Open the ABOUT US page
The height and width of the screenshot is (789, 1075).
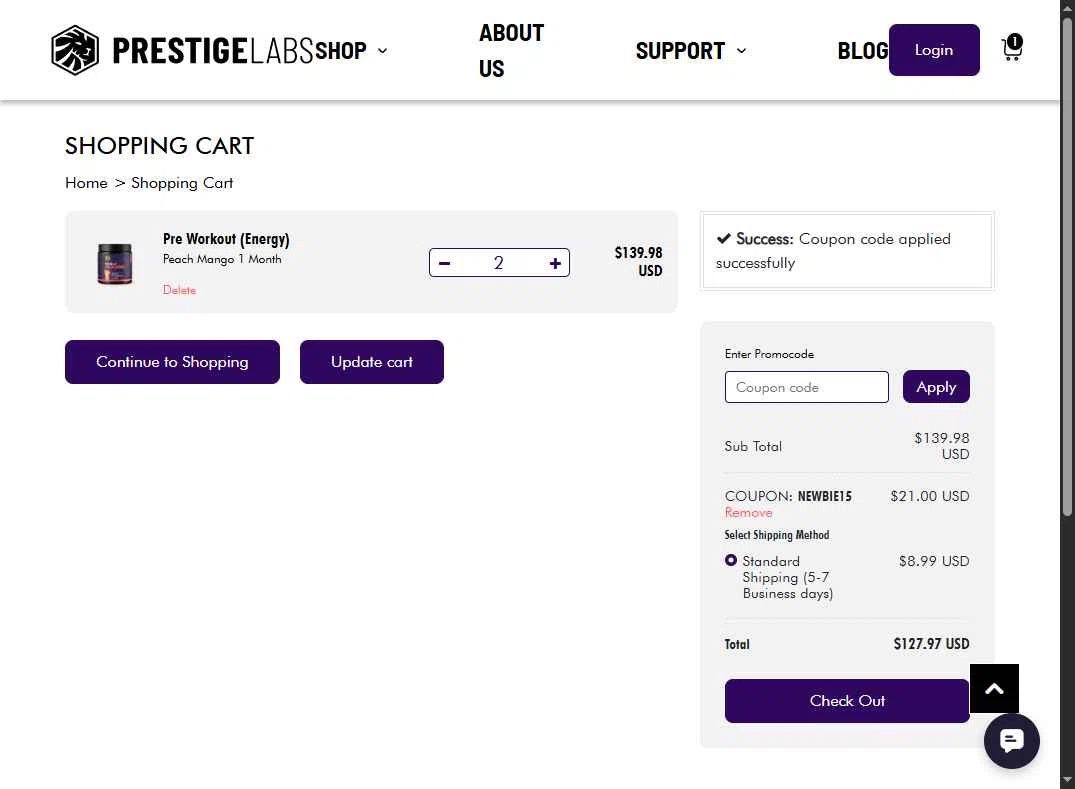pyautogui.click(x=511, y=51)
